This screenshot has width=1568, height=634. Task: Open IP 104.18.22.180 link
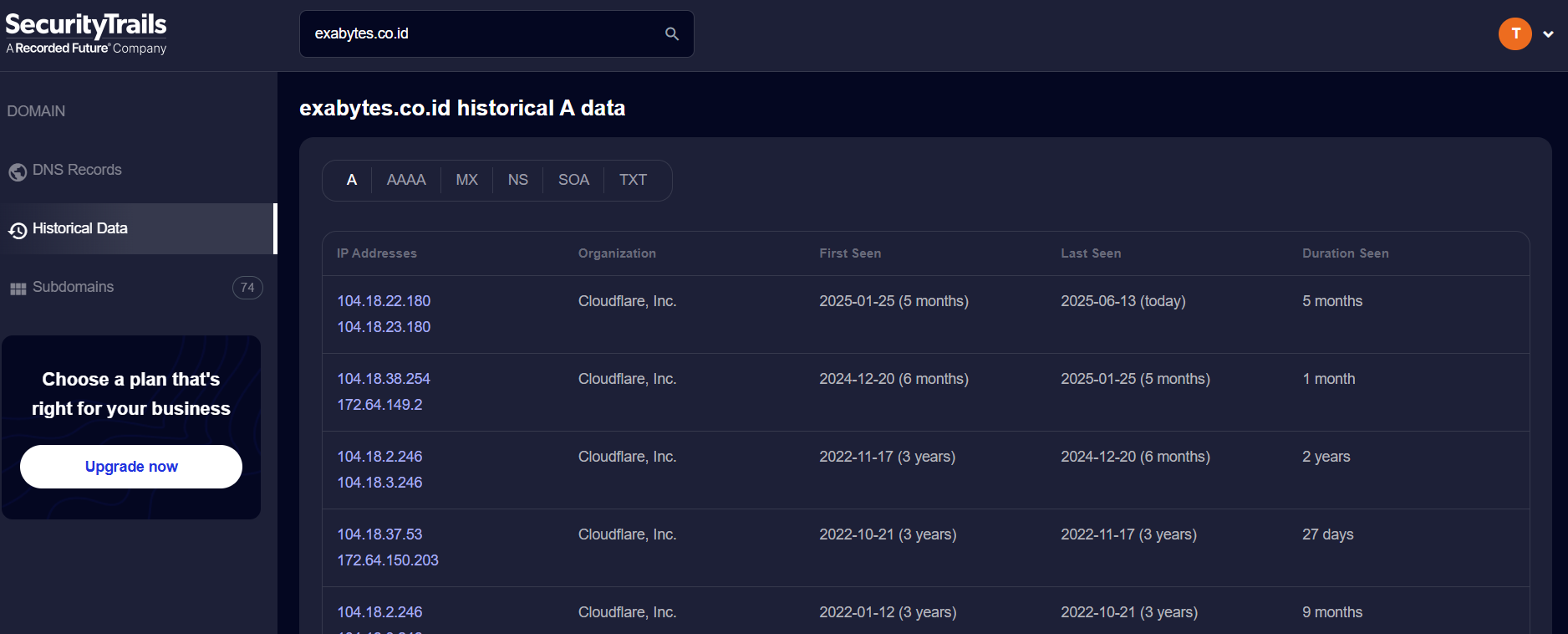(384, 301)
